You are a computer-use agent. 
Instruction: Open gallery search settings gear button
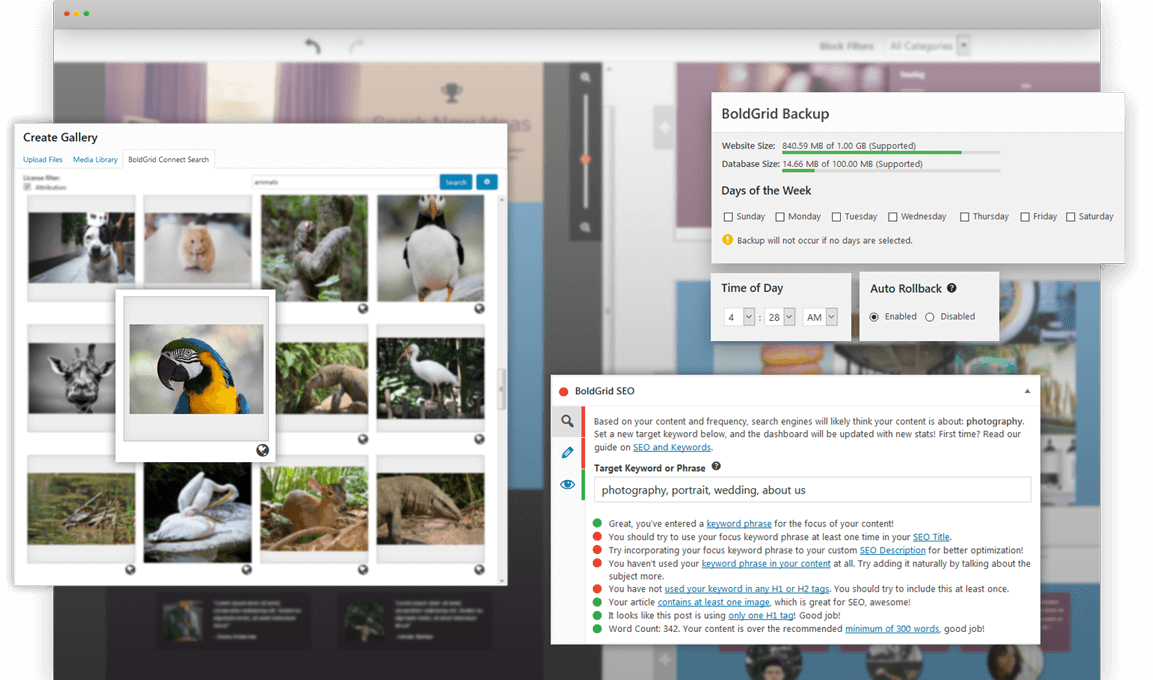(487, 182)
